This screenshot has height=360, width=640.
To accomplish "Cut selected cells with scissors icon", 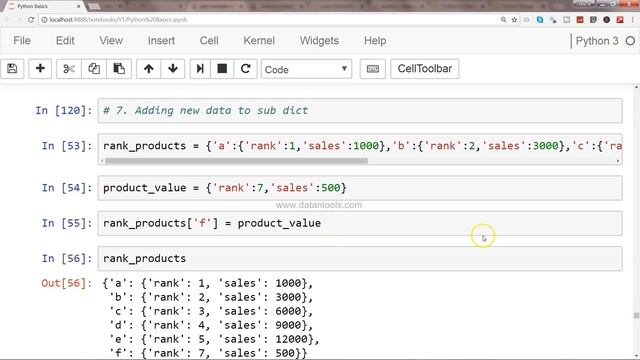I will (69, 69).
